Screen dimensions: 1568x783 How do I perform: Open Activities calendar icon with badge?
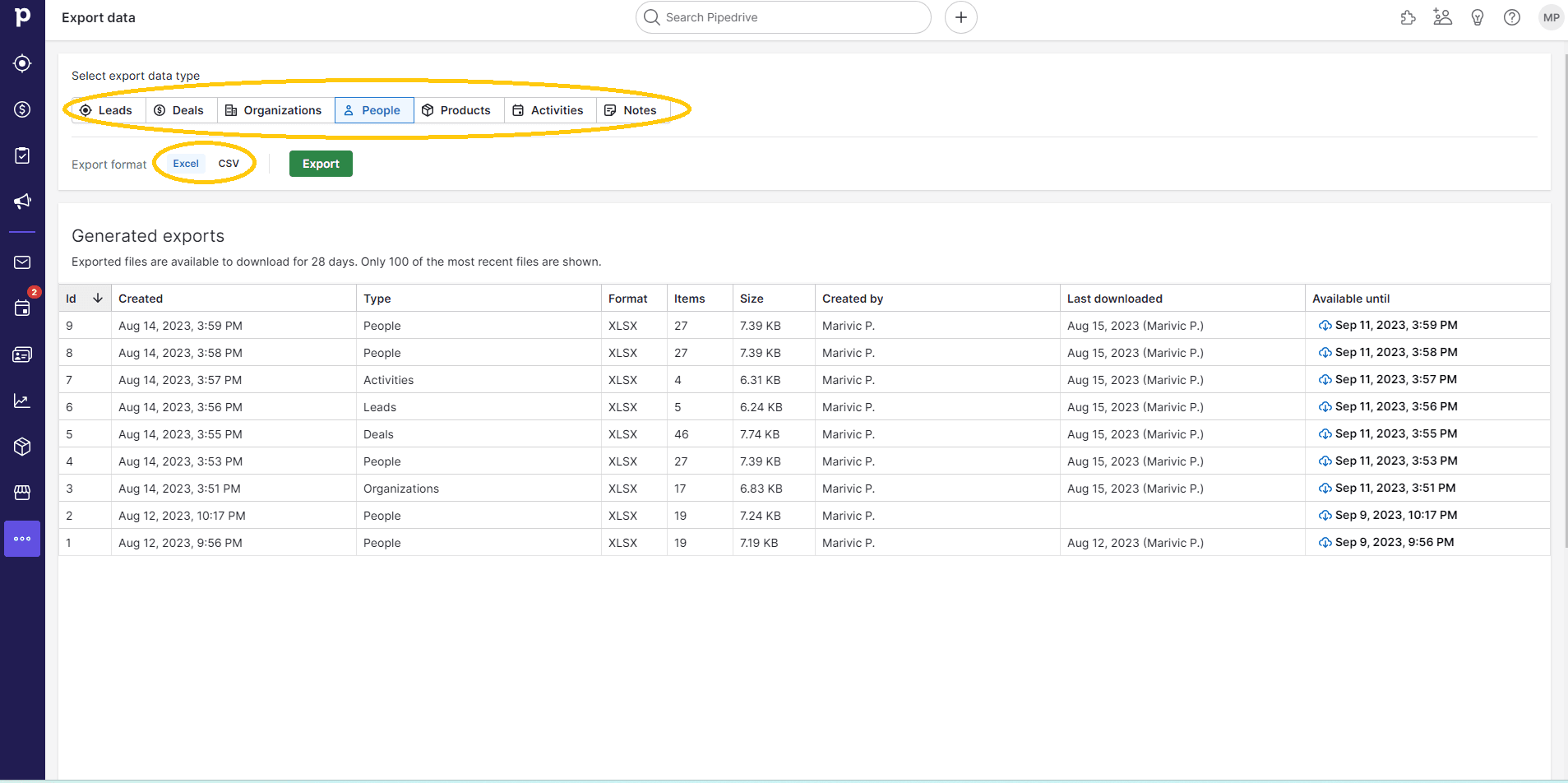tap(22, 308)
